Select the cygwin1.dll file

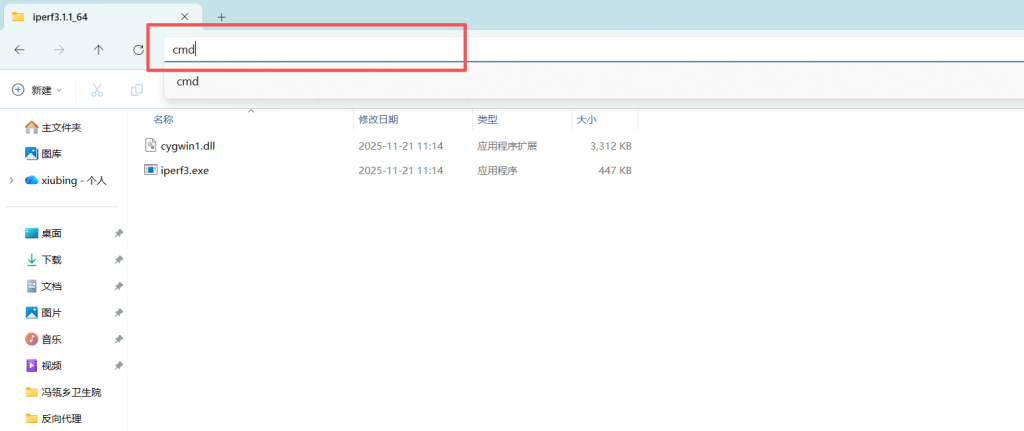(x=187, y=146)
